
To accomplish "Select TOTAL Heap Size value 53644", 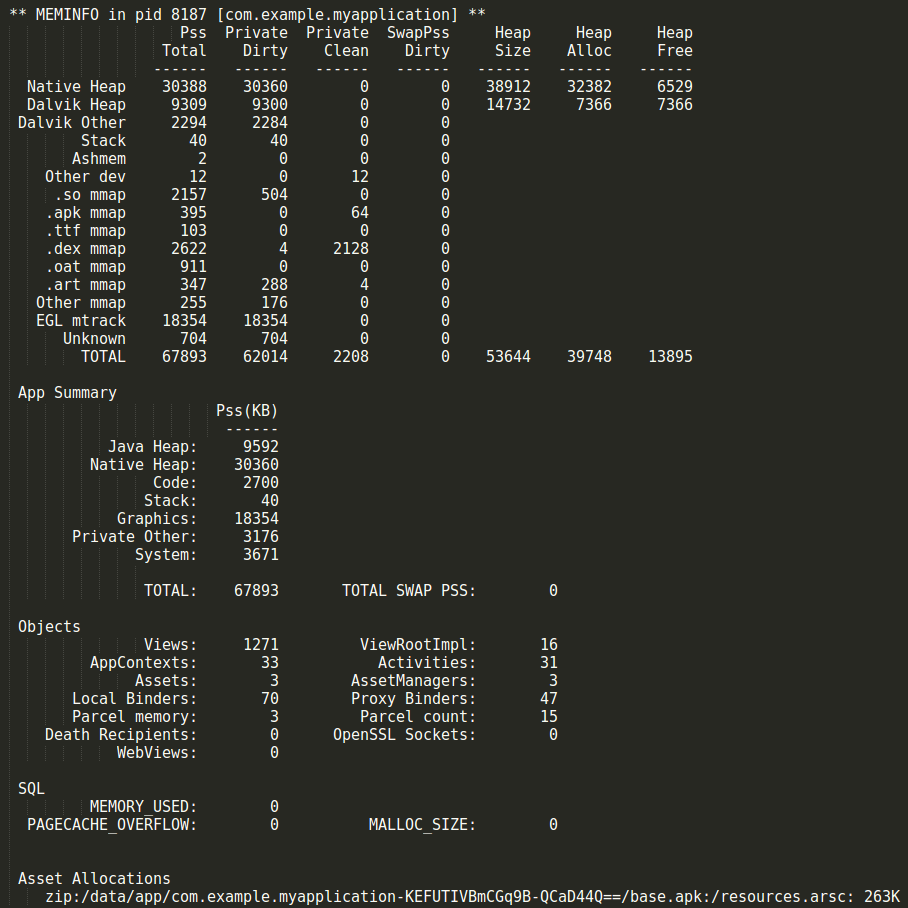I will click(508, 357).
